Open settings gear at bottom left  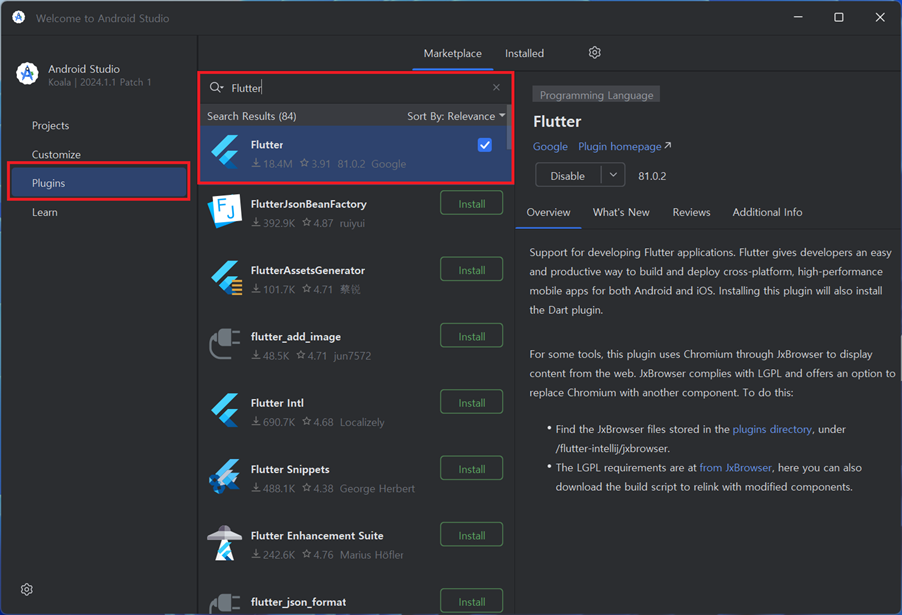[x=27, y=590]
